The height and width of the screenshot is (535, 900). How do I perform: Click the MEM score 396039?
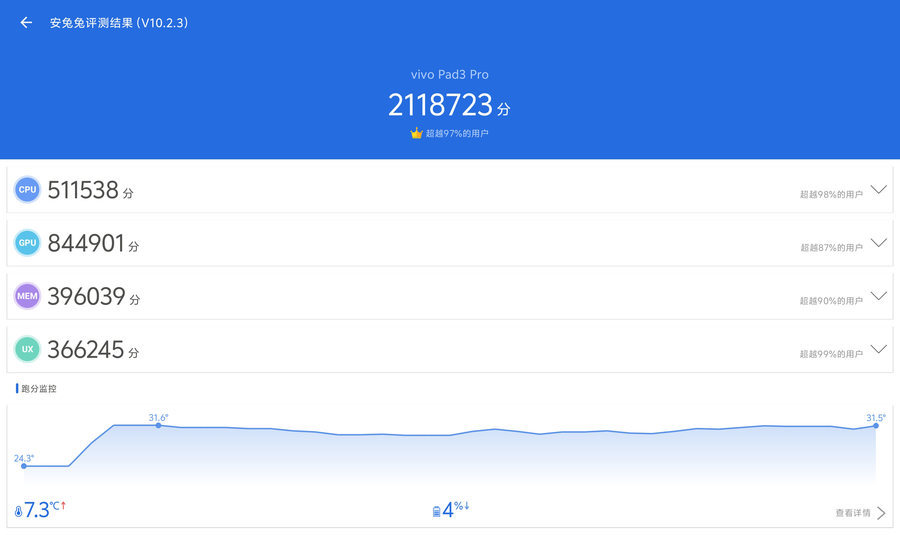(87, 296)
